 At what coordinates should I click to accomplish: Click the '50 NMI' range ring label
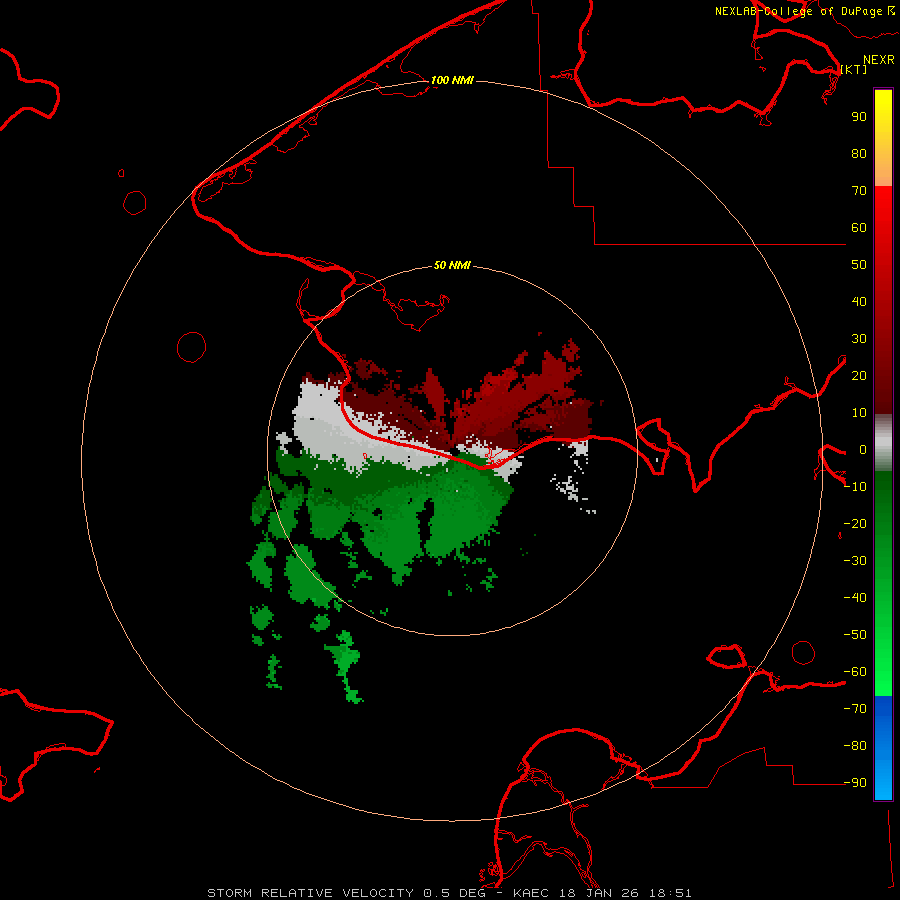pos(452,265)
